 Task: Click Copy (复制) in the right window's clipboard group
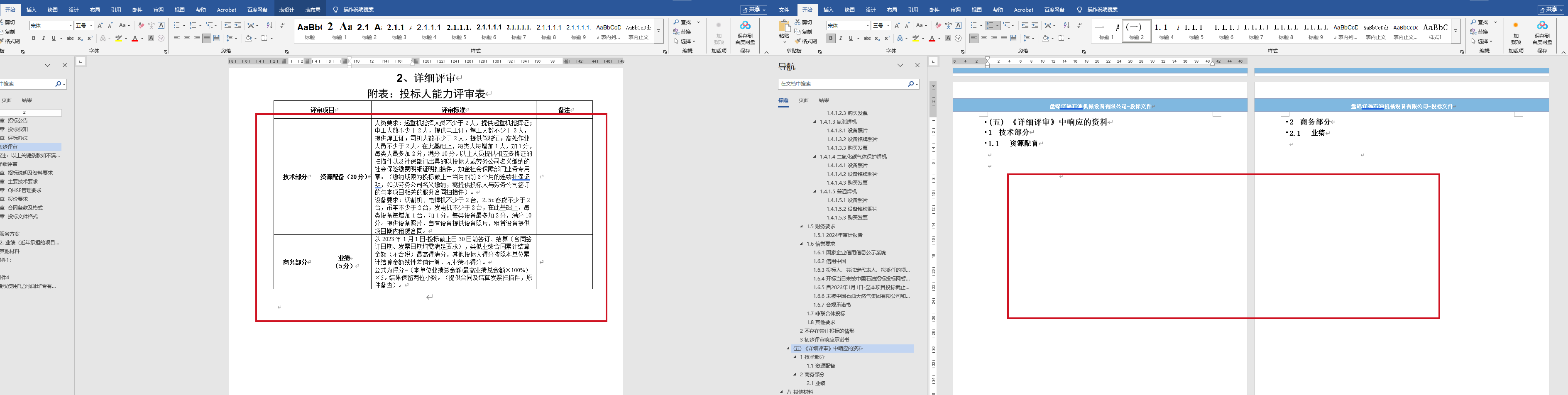click(803, 32)
